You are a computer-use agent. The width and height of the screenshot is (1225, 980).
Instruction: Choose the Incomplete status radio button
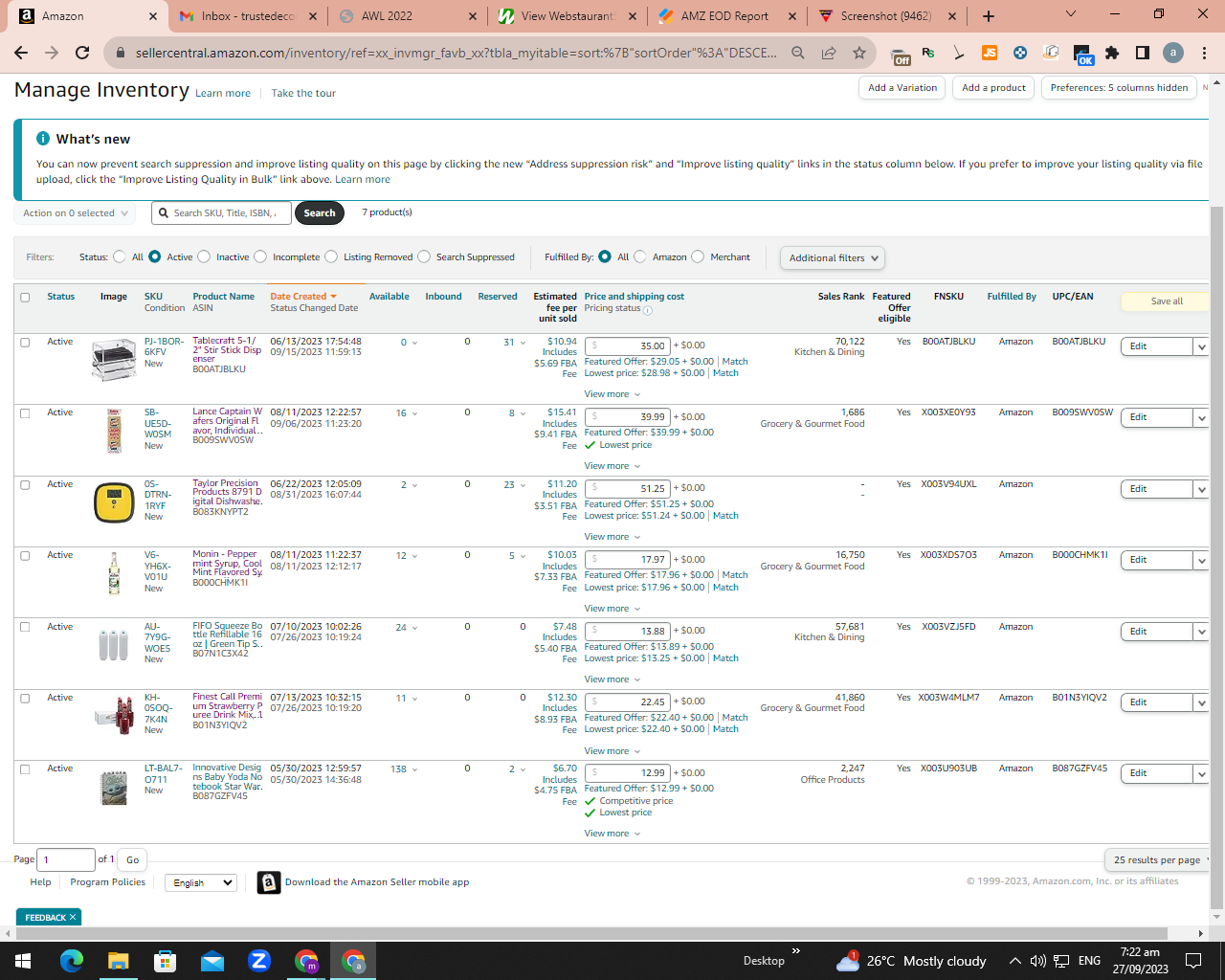pyautogui.click(x=260, y=256)
